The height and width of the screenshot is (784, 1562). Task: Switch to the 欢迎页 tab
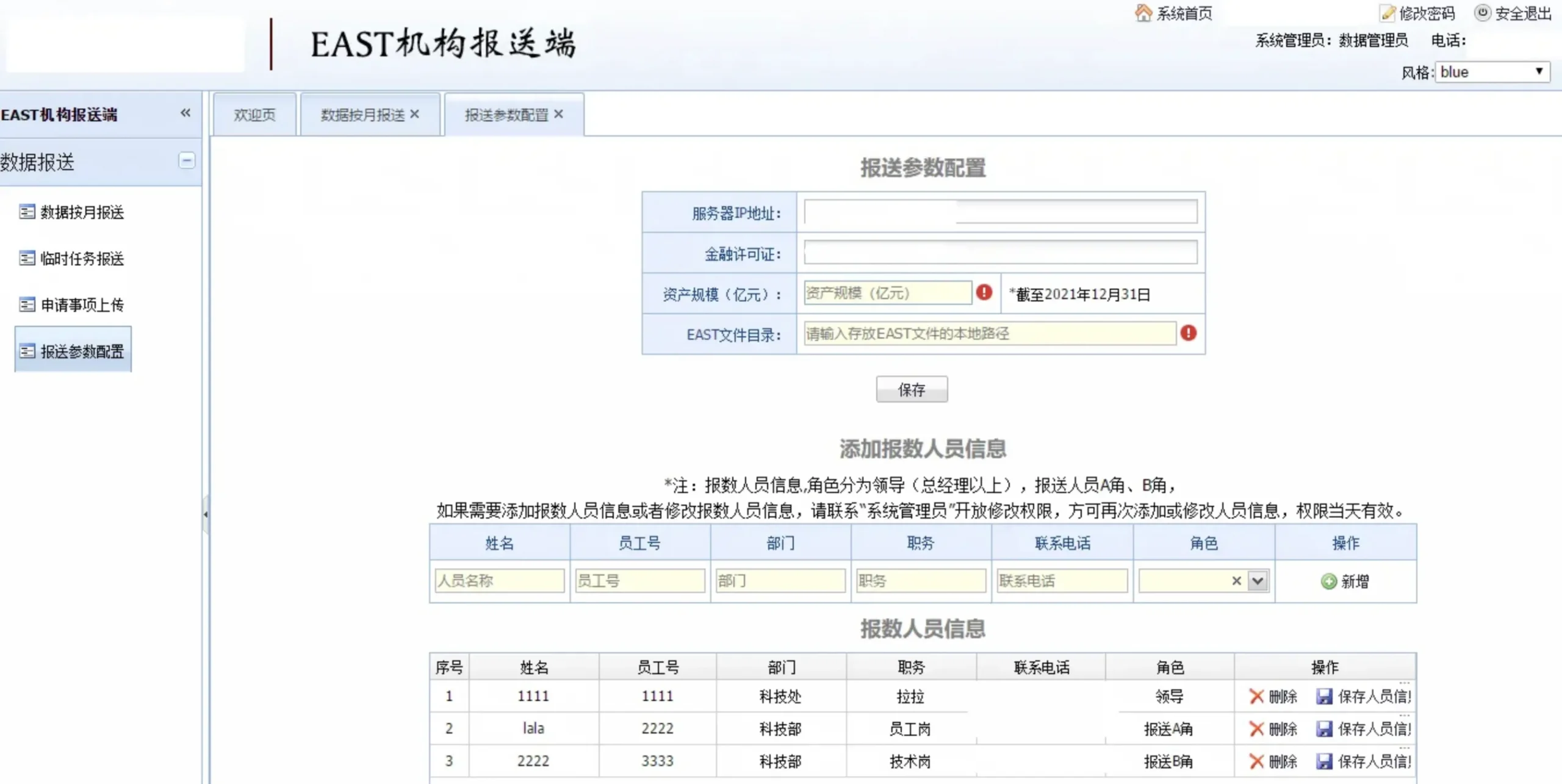click(254, 115)
